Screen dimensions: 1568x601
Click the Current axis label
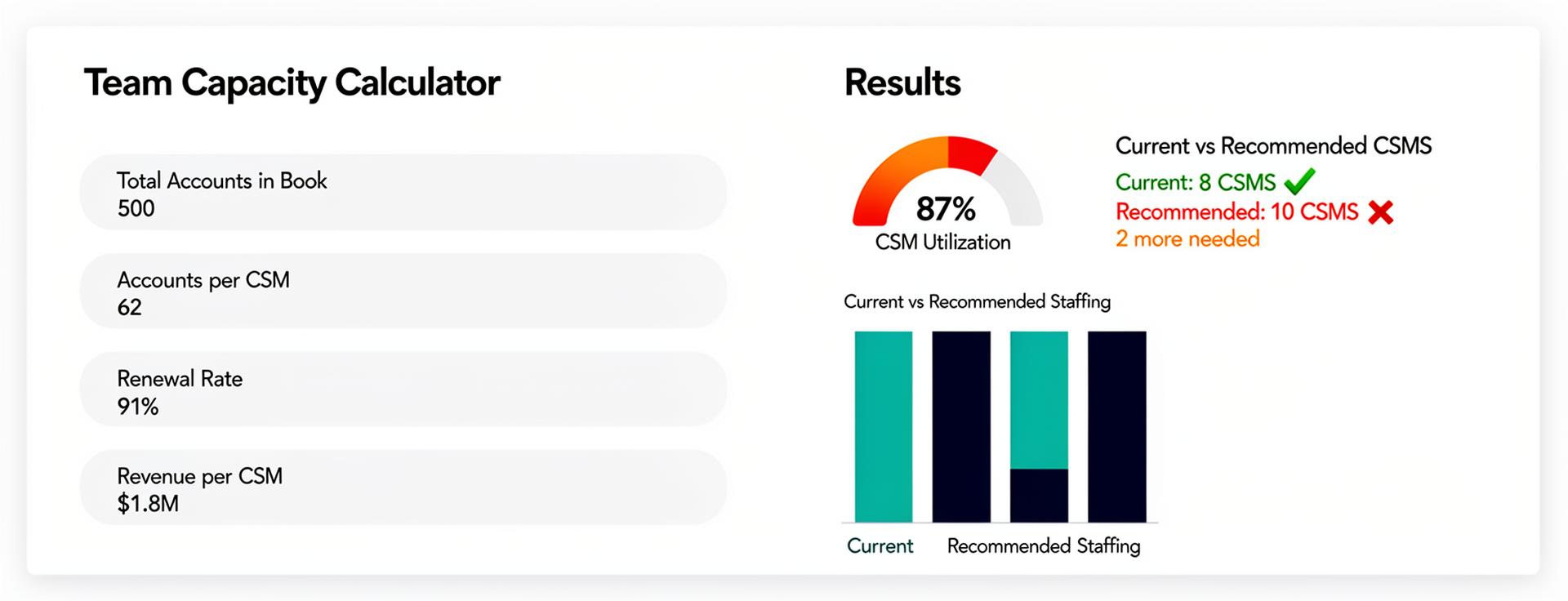click(879, 545)
